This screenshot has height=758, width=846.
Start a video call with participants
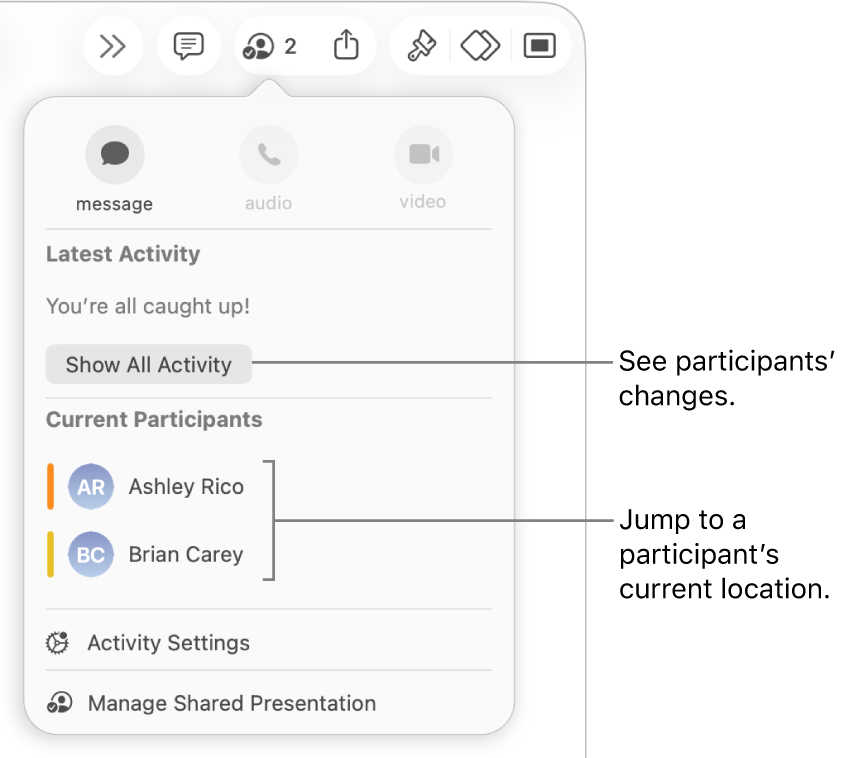(x=423, y=154)
